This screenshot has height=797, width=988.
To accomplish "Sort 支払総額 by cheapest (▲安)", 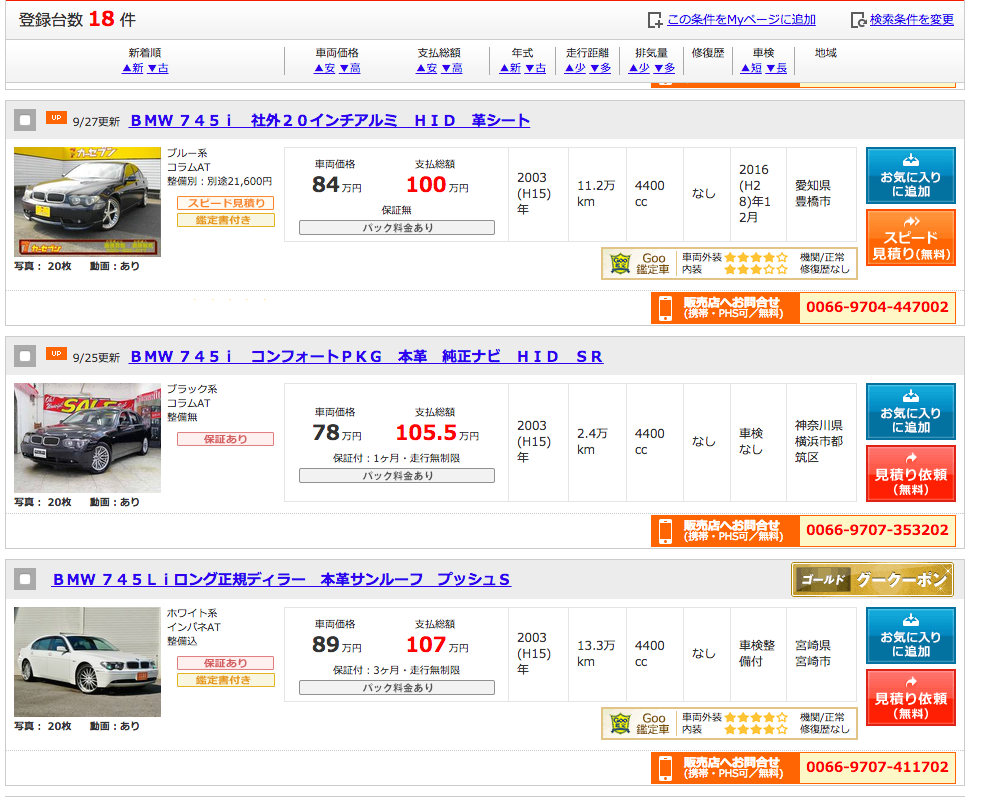I will (x=427, y=68).
